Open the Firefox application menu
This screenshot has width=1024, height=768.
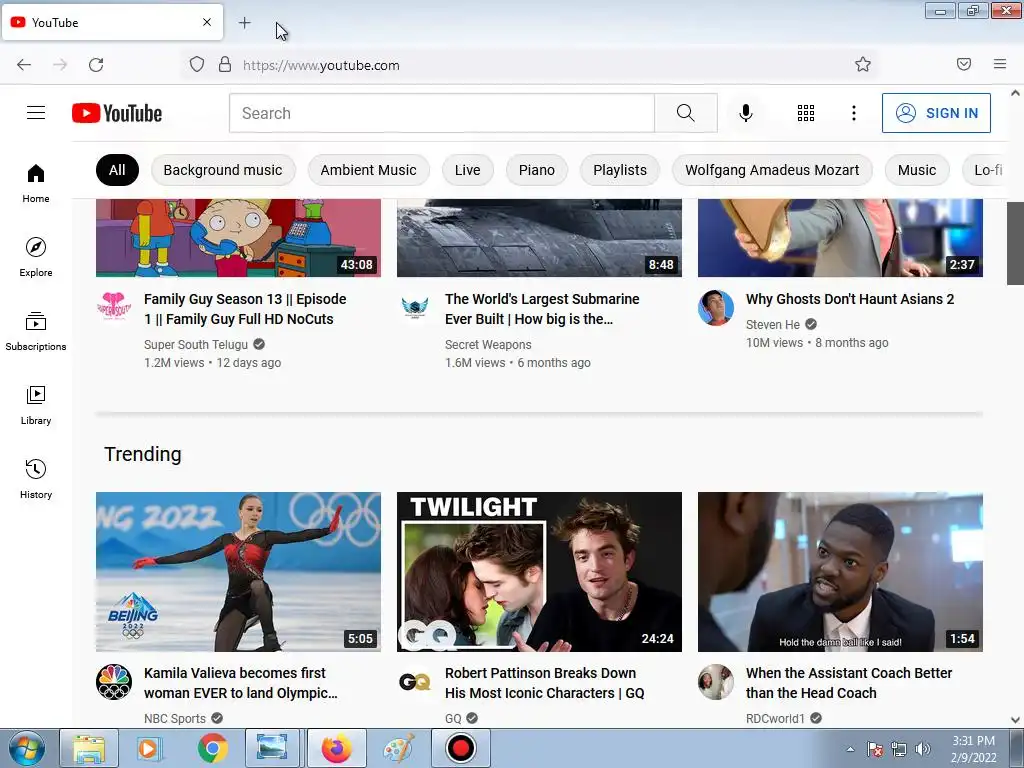(1000, 64)
